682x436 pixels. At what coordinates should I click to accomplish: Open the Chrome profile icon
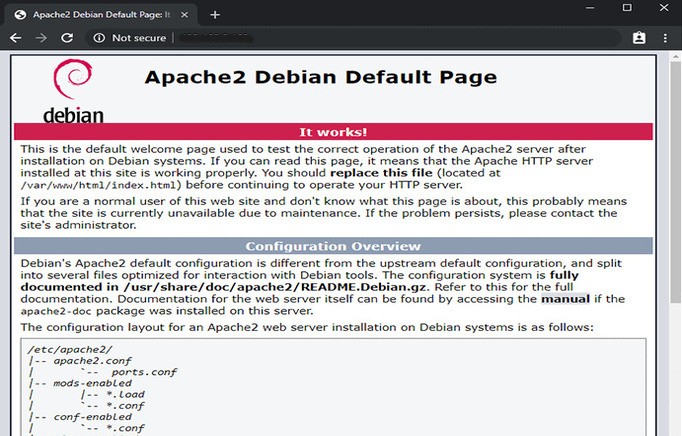point(639,38)
